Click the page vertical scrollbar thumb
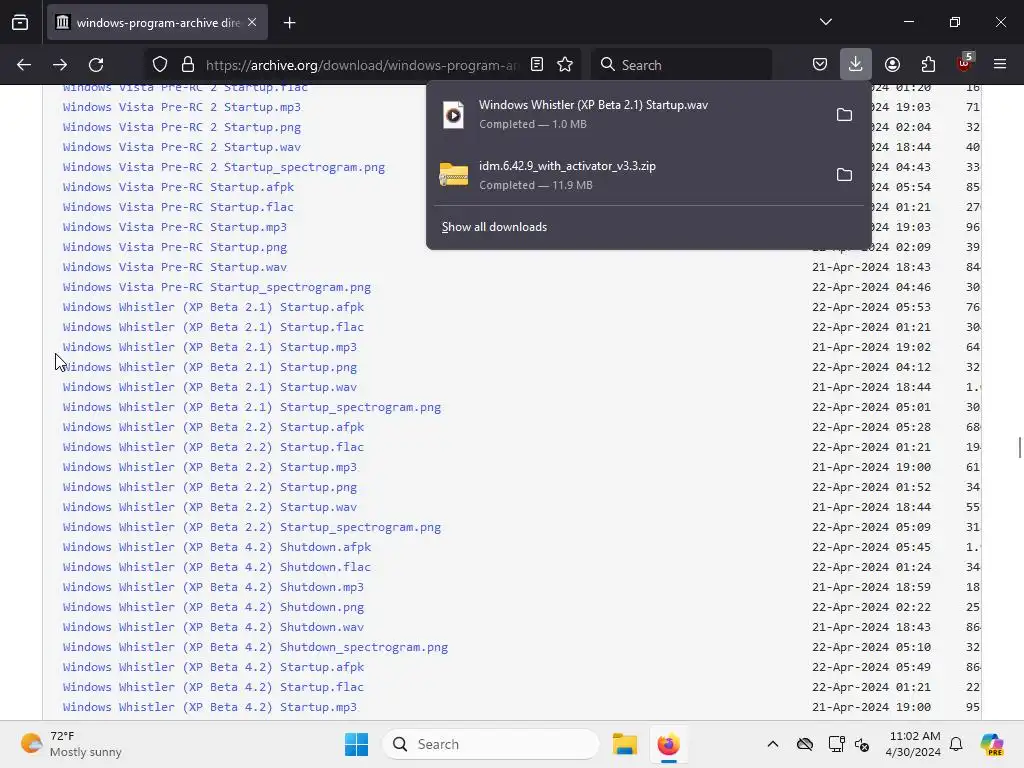This screenshot has height=768, width=1024. [x=1019, y=448]
